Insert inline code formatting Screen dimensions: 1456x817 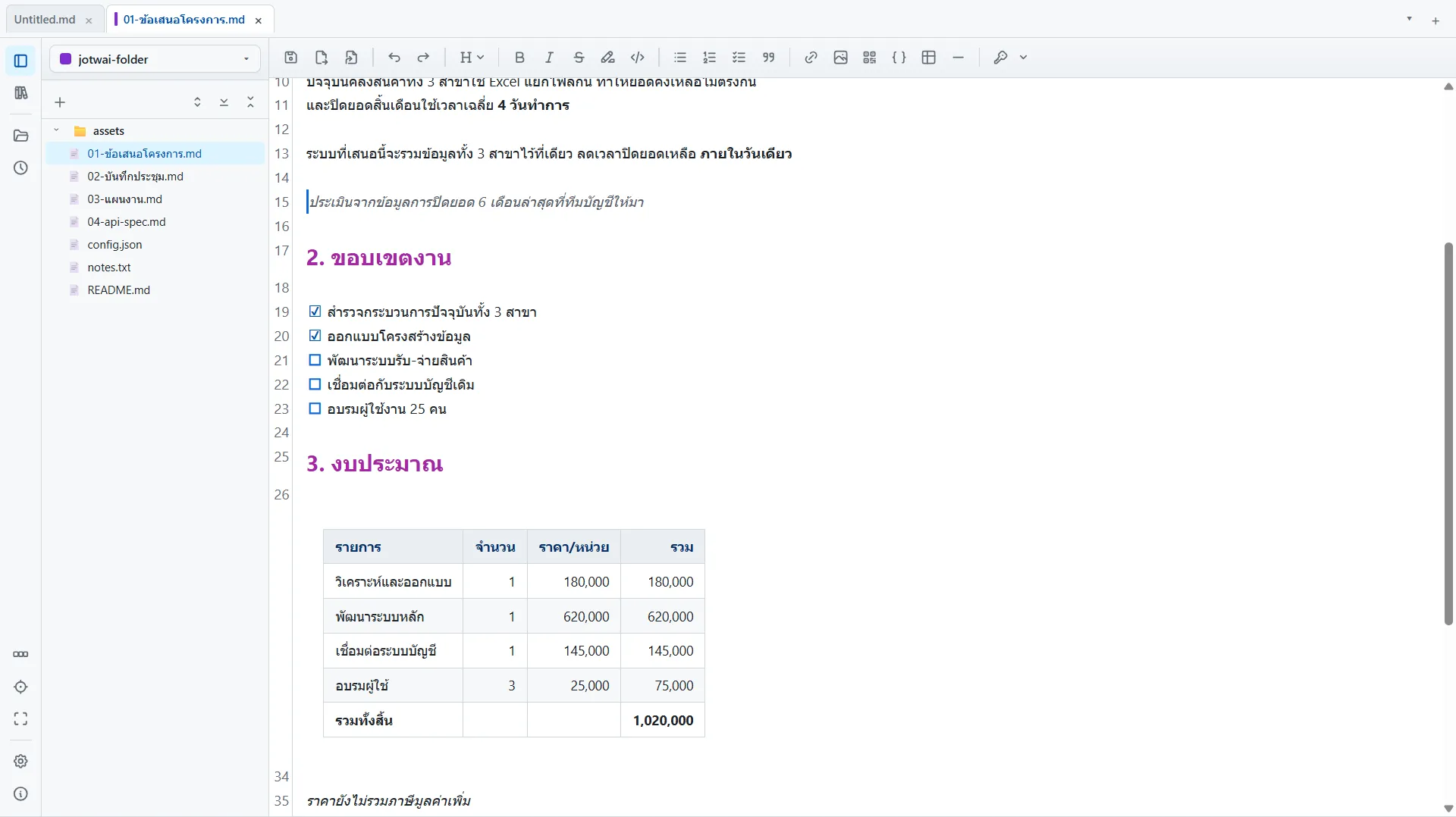coord(638,58)
